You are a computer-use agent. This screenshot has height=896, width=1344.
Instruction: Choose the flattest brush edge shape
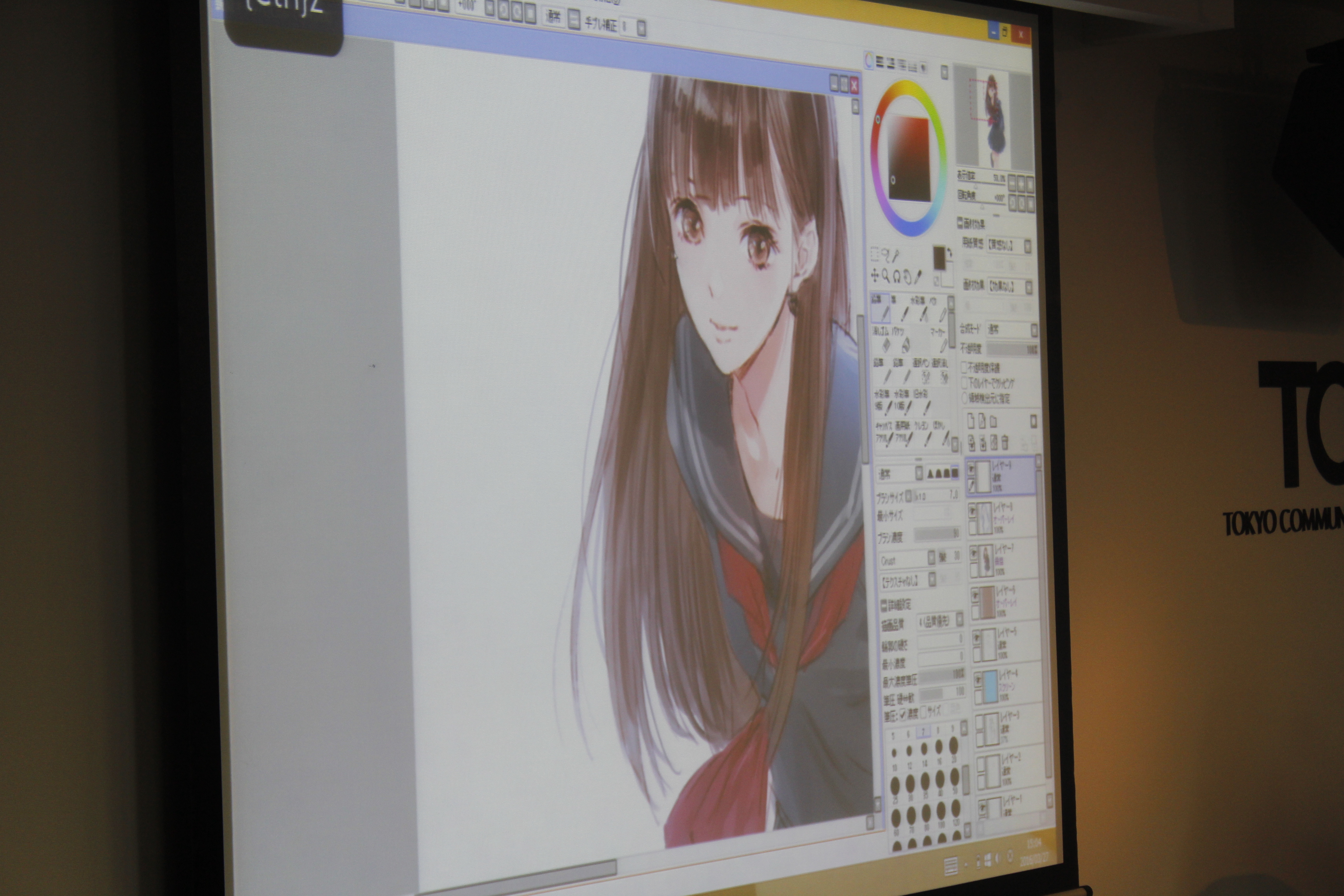tap(955, 472)
